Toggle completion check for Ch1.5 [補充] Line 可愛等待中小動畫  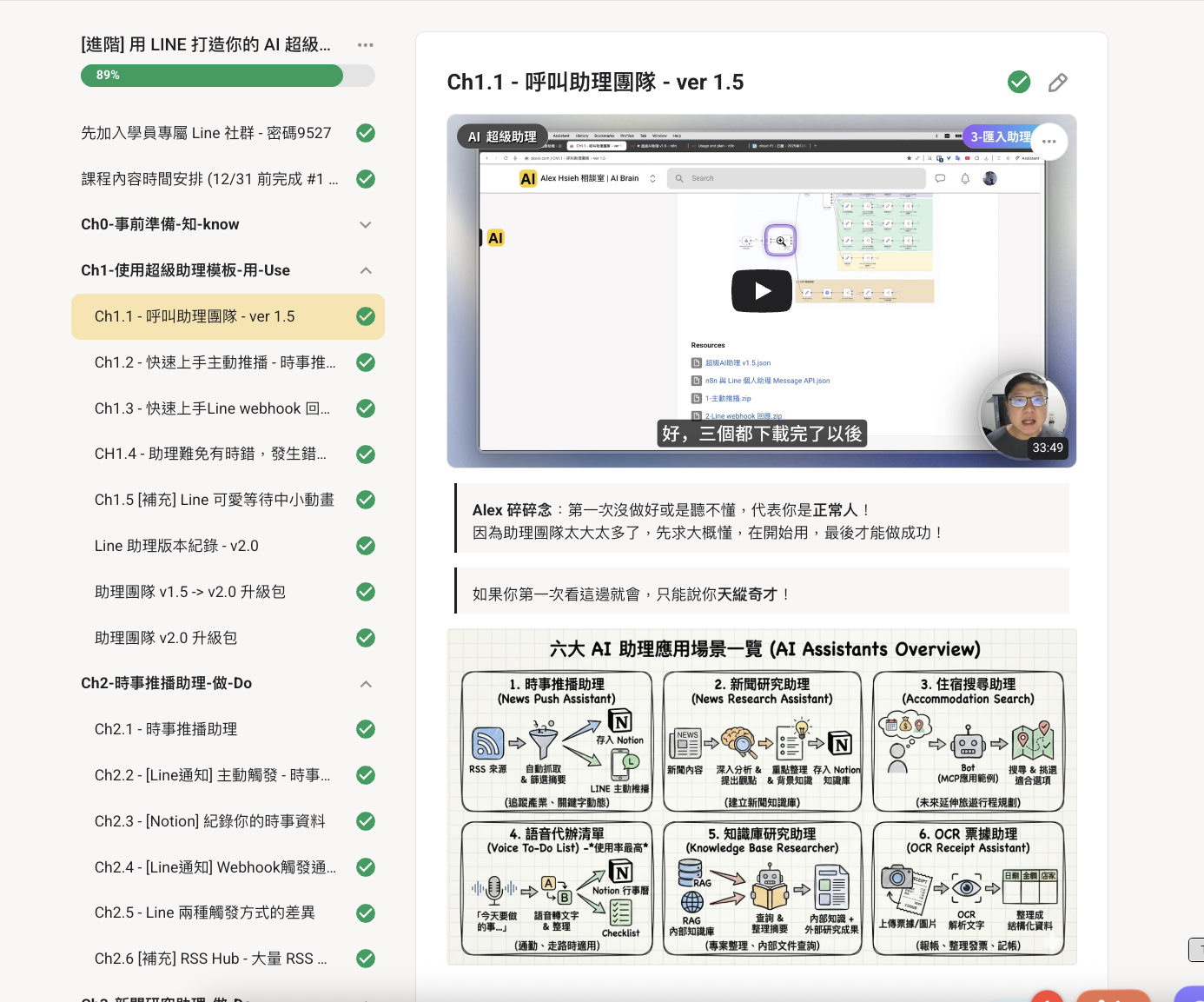(x=366, y=500)
